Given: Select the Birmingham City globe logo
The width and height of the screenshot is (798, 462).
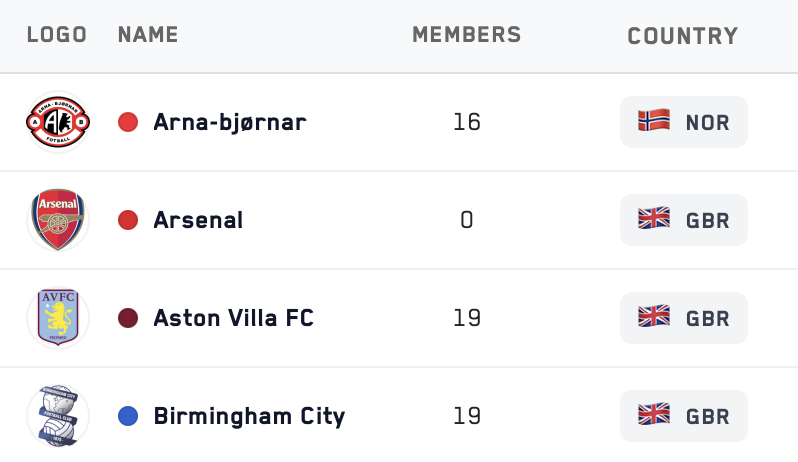Looking at the screenshot, I should tap(58, 416).
